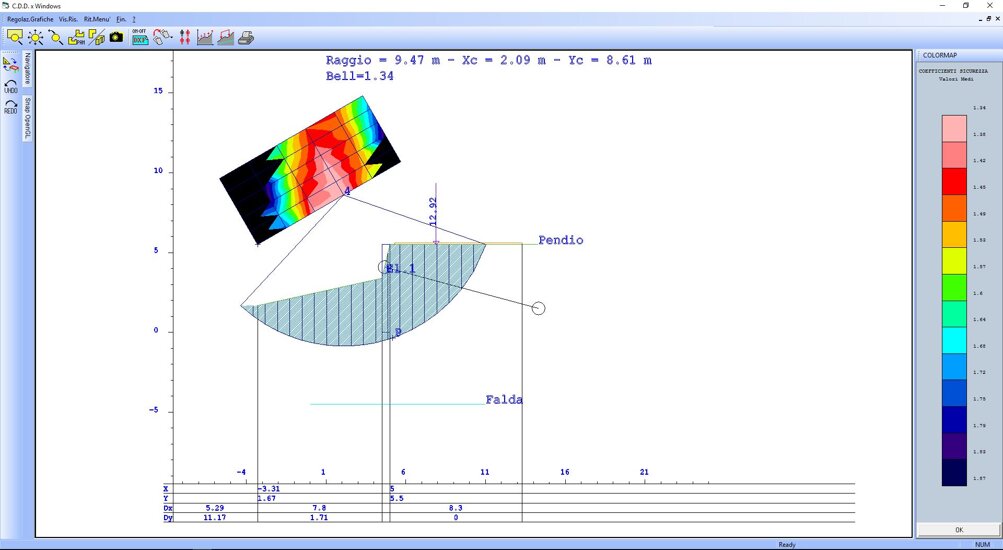Open the Navigatore side tab

[28, 69]
